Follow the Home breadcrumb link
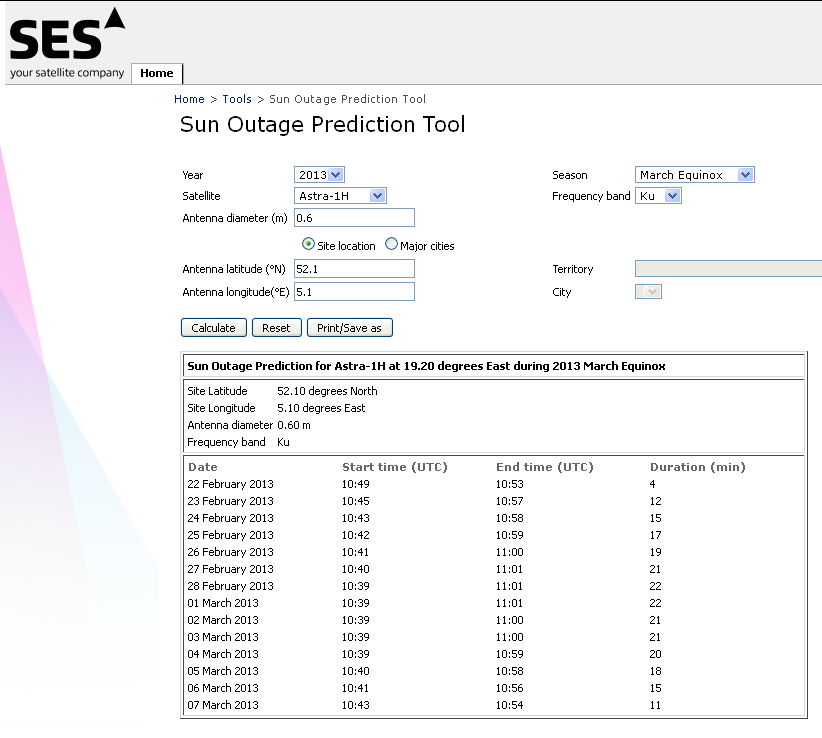The height and width of the screenshot is (738, 822). pos(189,99)
